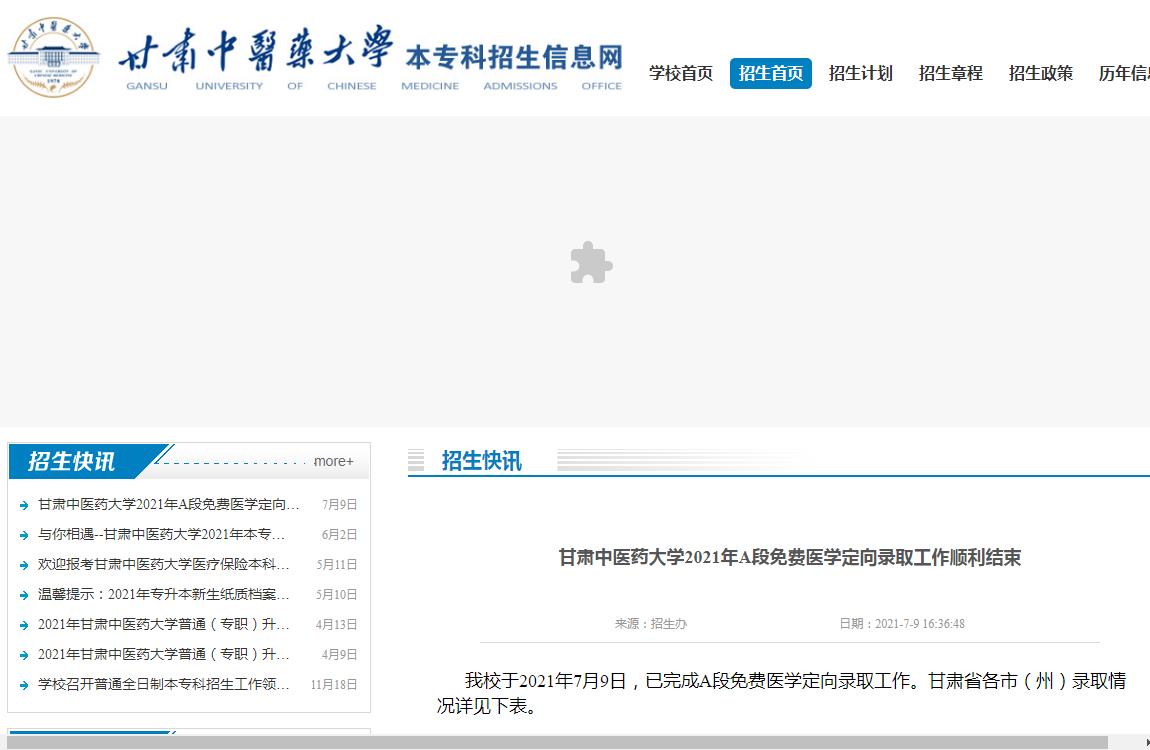Click the scrollbar right arrow button
1150x750 pixels.
pos(1146,743)
